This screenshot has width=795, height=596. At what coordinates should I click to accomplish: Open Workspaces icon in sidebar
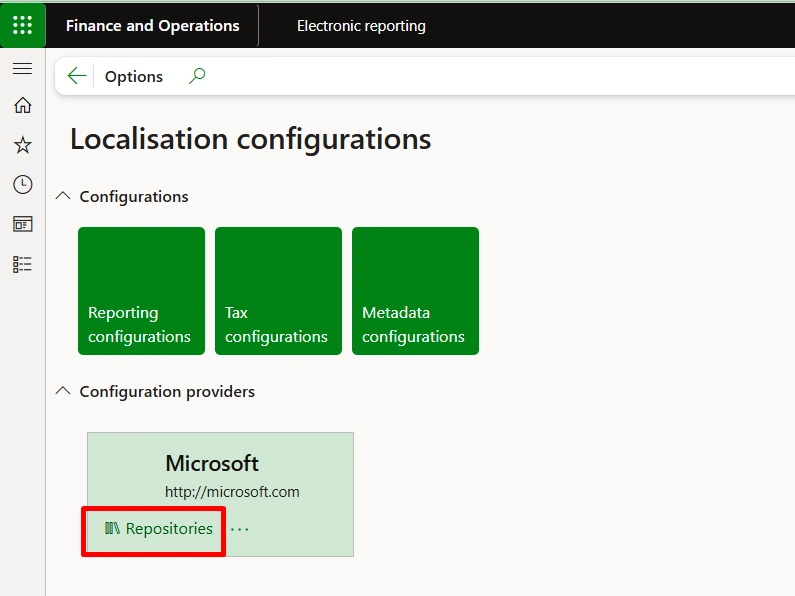(x=22, y=224)
